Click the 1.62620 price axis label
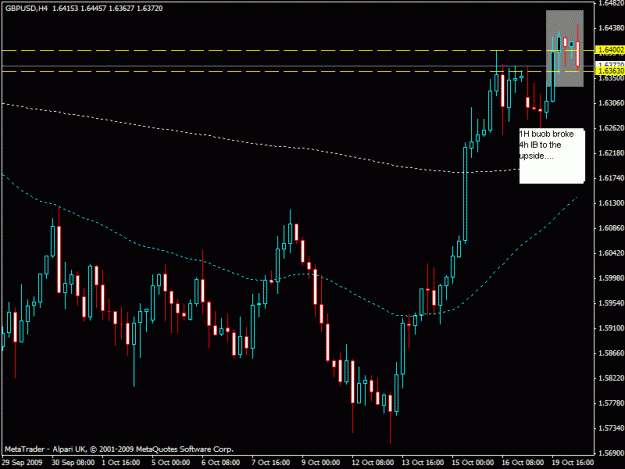The width and height of the screenshot is (625, 469). (611, 128)
